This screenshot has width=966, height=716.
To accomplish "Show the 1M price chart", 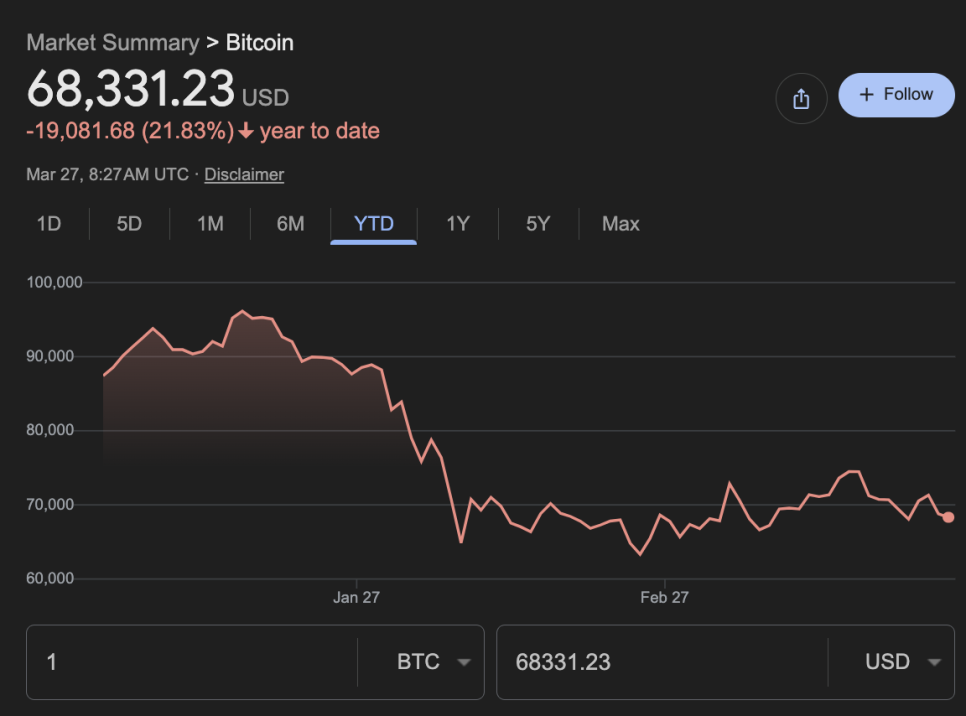I will point(210,224).
